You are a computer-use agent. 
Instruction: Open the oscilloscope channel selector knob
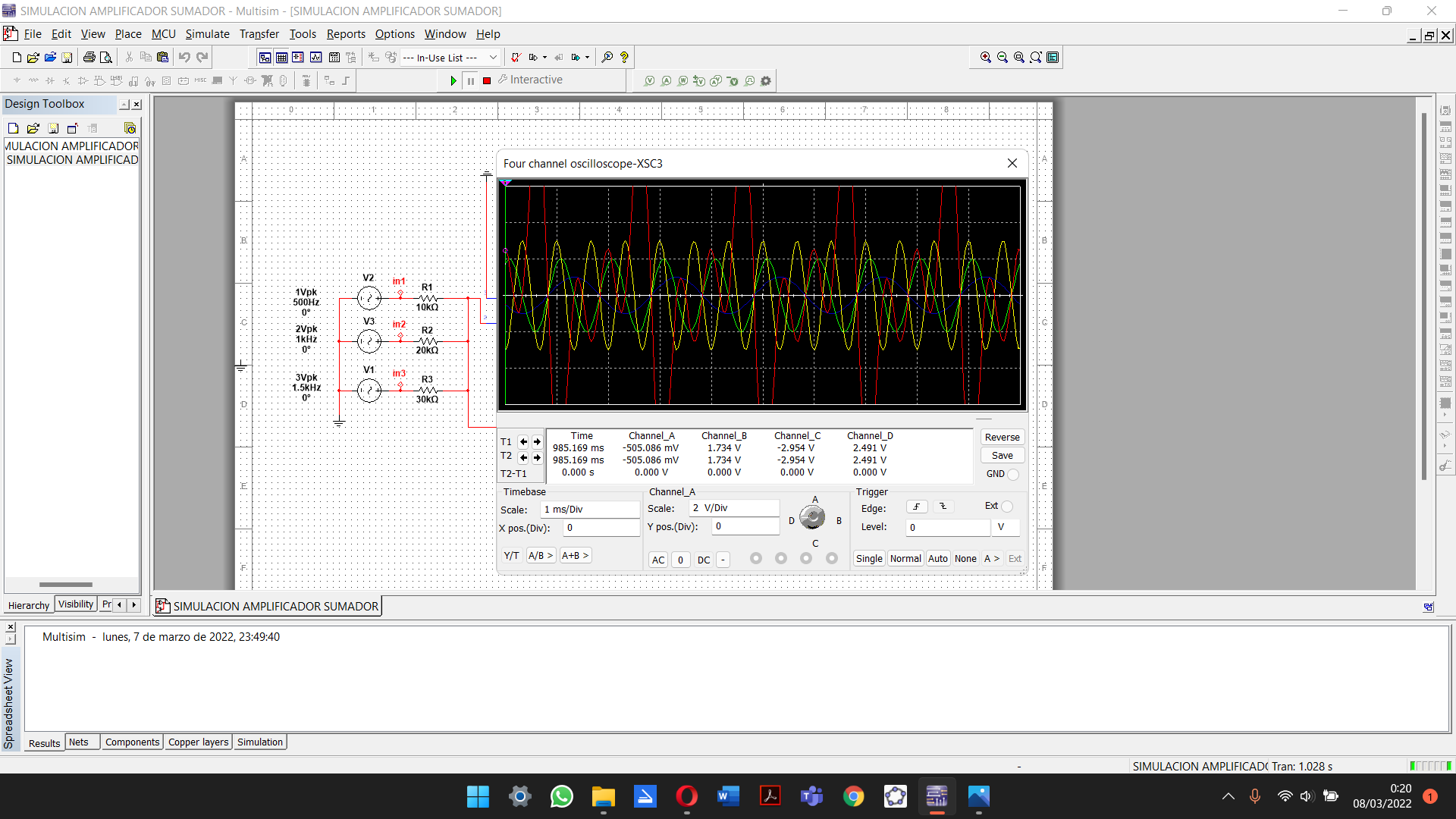(x=812, y=518)
